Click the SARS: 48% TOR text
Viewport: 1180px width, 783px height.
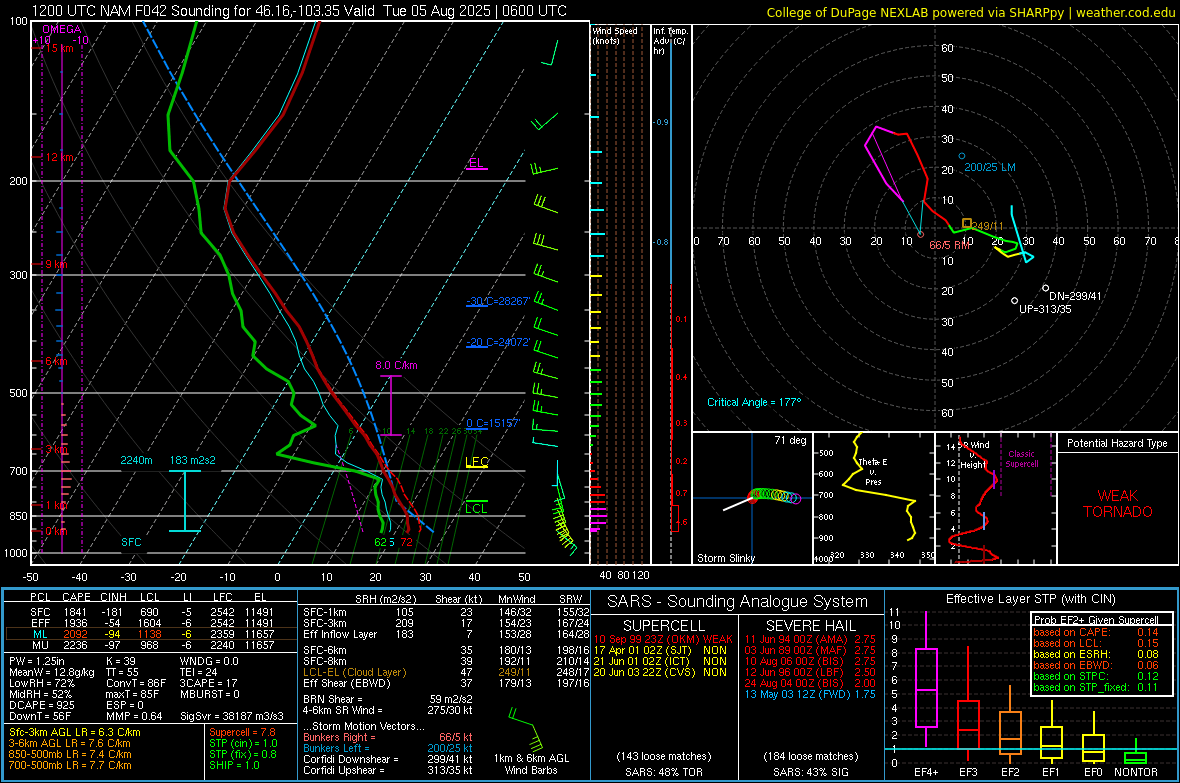pos(663,772)
